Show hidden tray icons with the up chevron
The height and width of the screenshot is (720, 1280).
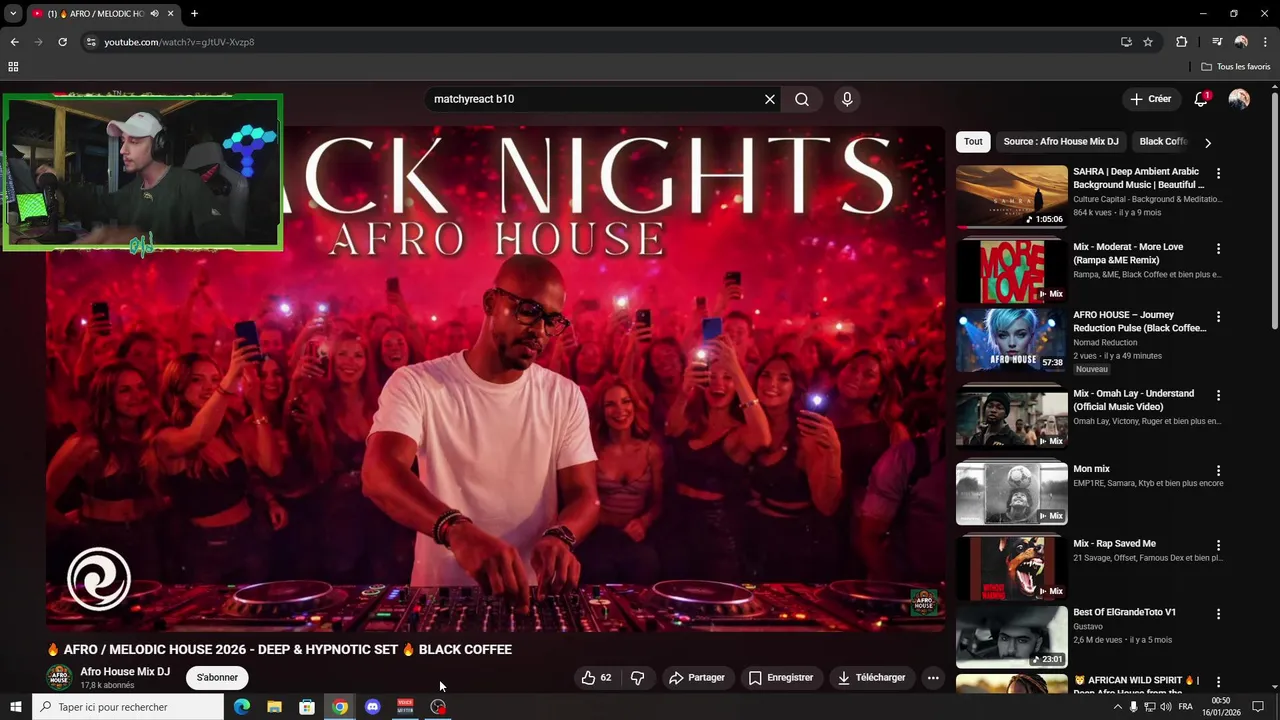pyautogui.click(x=1117, y=707)
